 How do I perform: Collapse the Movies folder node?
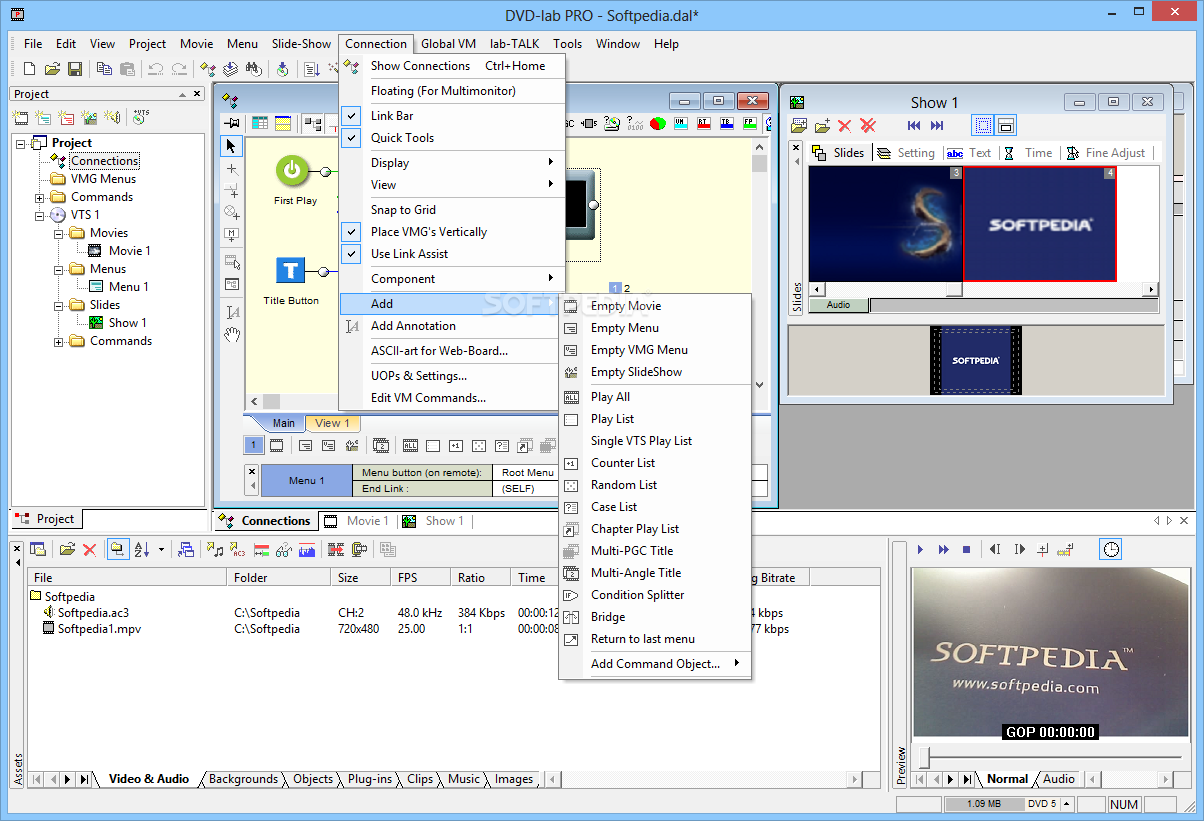click(x=59, y=233)
